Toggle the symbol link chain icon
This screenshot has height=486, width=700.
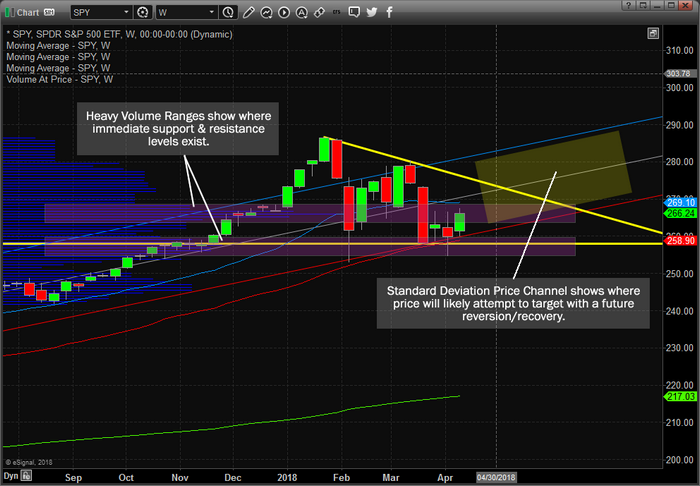coord(319,12)
